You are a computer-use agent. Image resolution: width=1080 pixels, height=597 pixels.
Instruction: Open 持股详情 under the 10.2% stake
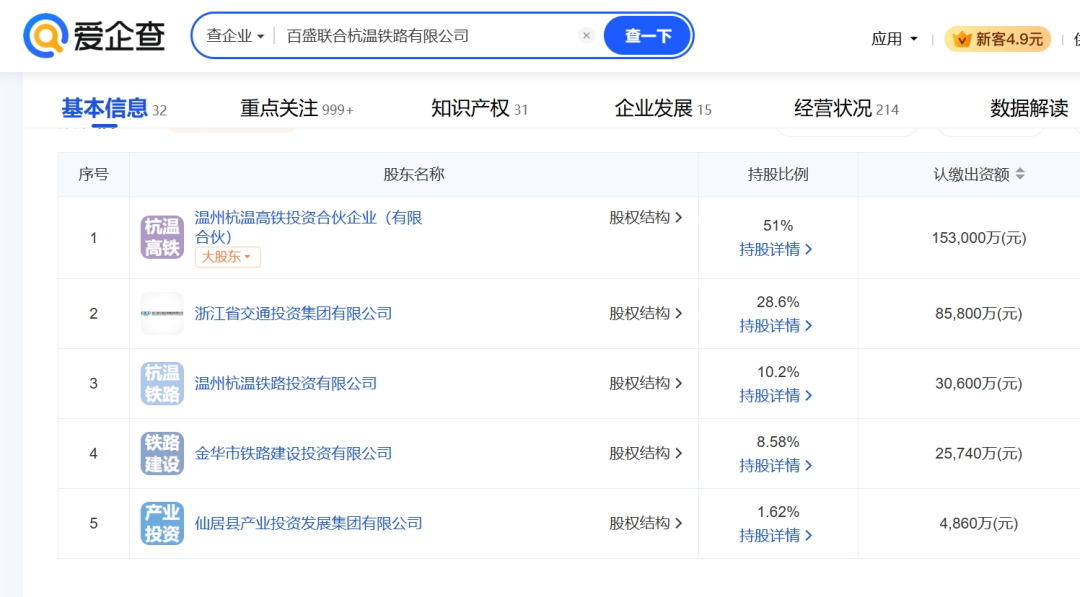pyautogui.click(x=776, y=396)
